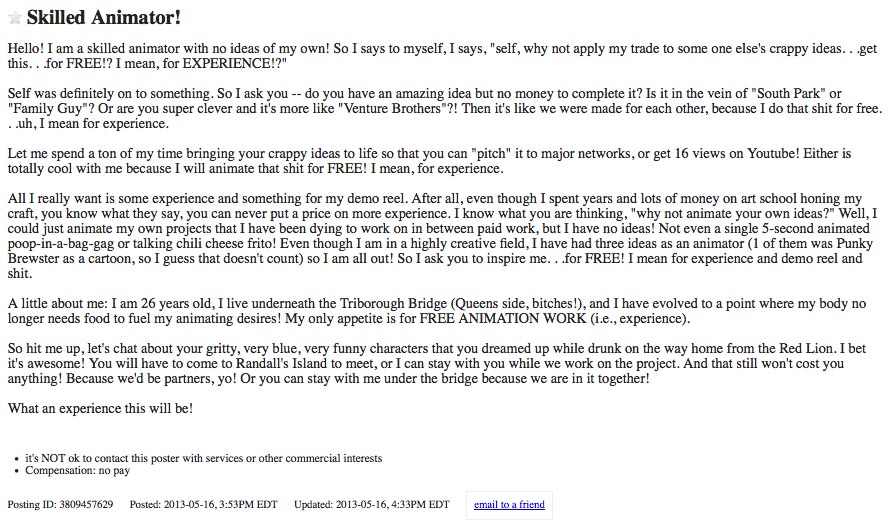
Task: Click the line "What an experience this will be!"
Action: (100, 408)
